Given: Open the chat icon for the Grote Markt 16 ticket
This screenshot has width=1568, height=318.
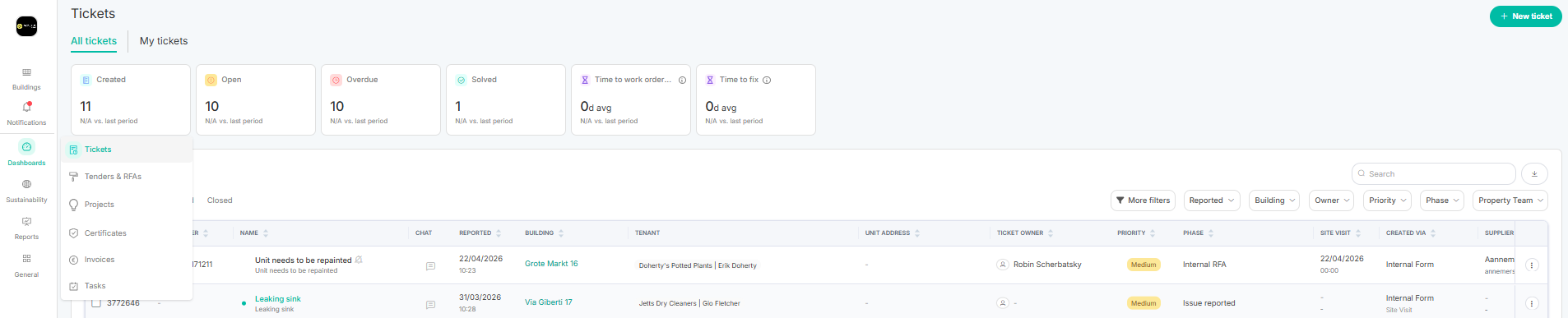Looking at the screenshot, I should point(430,266).
